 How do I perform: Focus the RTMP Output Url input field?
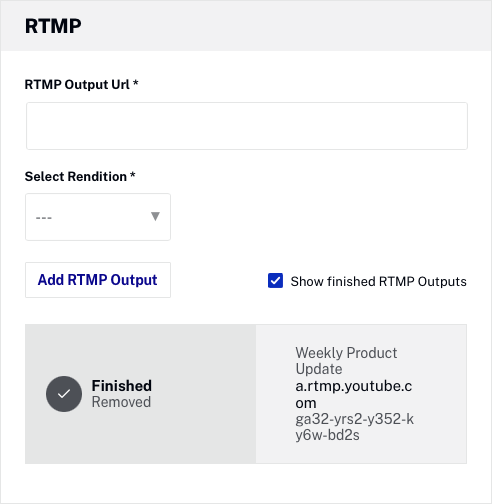pyautogui.click(x=247, y=126)
